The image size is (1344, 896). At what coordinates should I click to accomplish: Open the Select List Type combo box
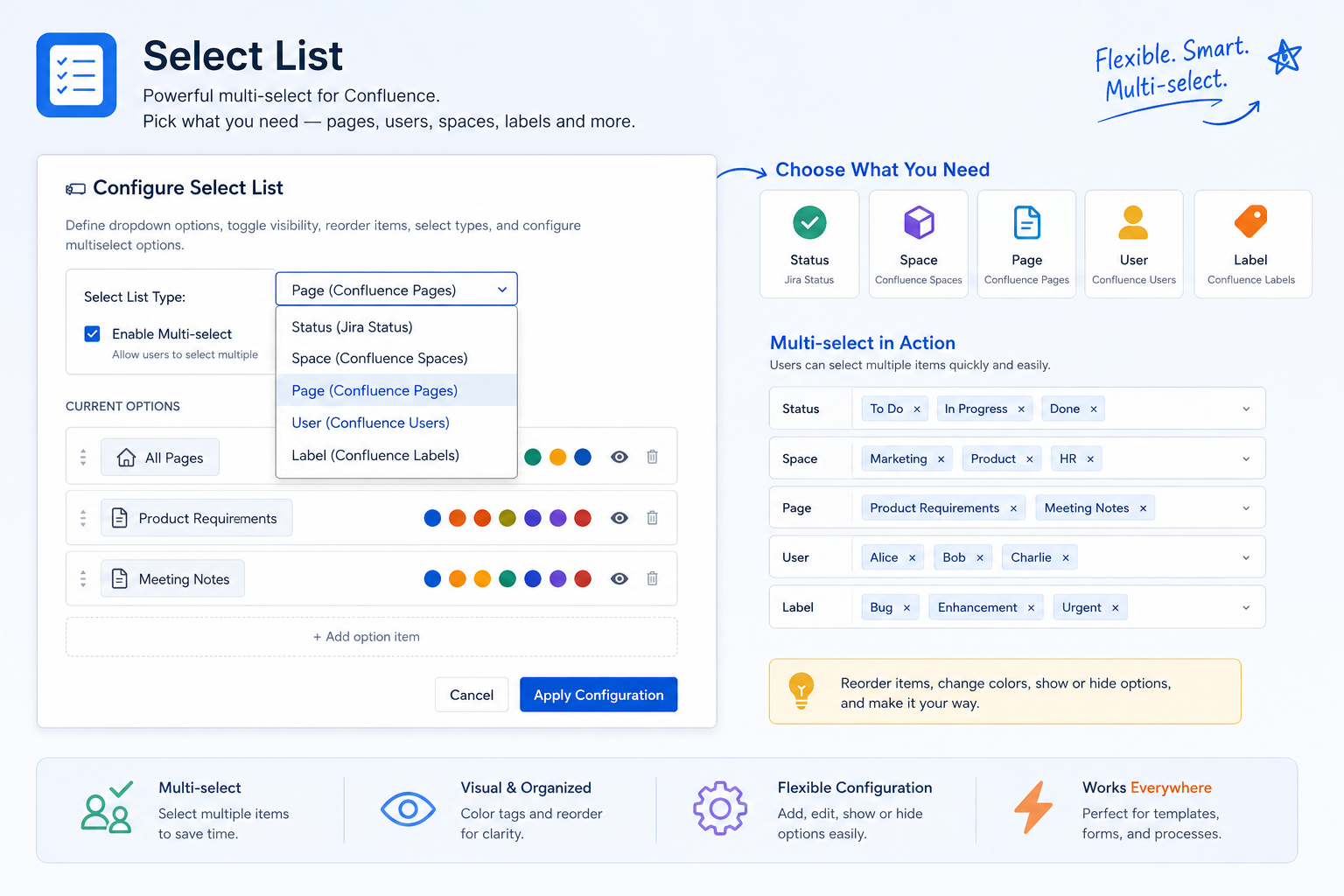[x=396, y=290]
